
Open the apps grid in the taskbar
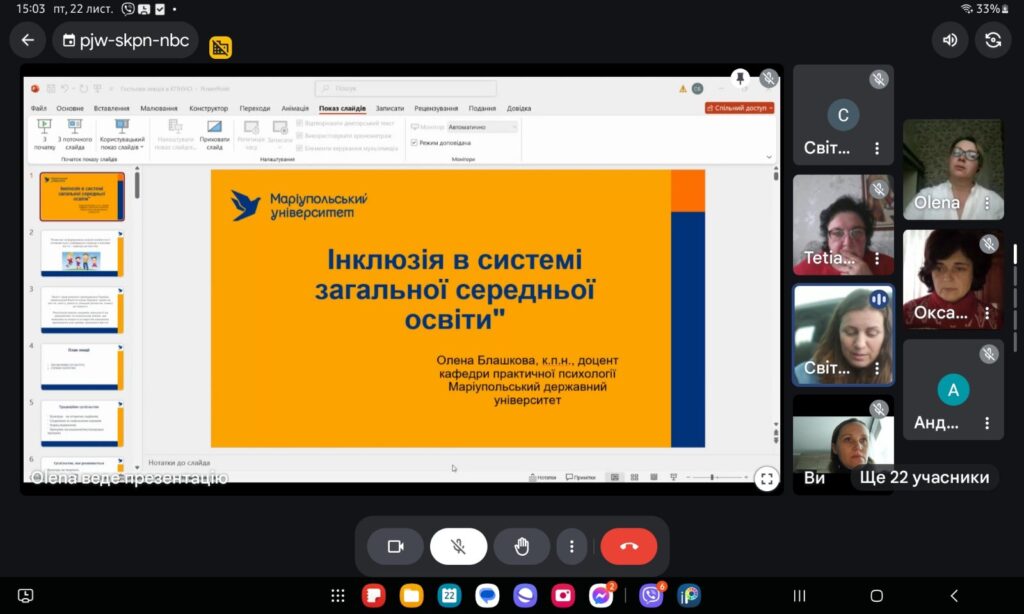pos(338,595)
